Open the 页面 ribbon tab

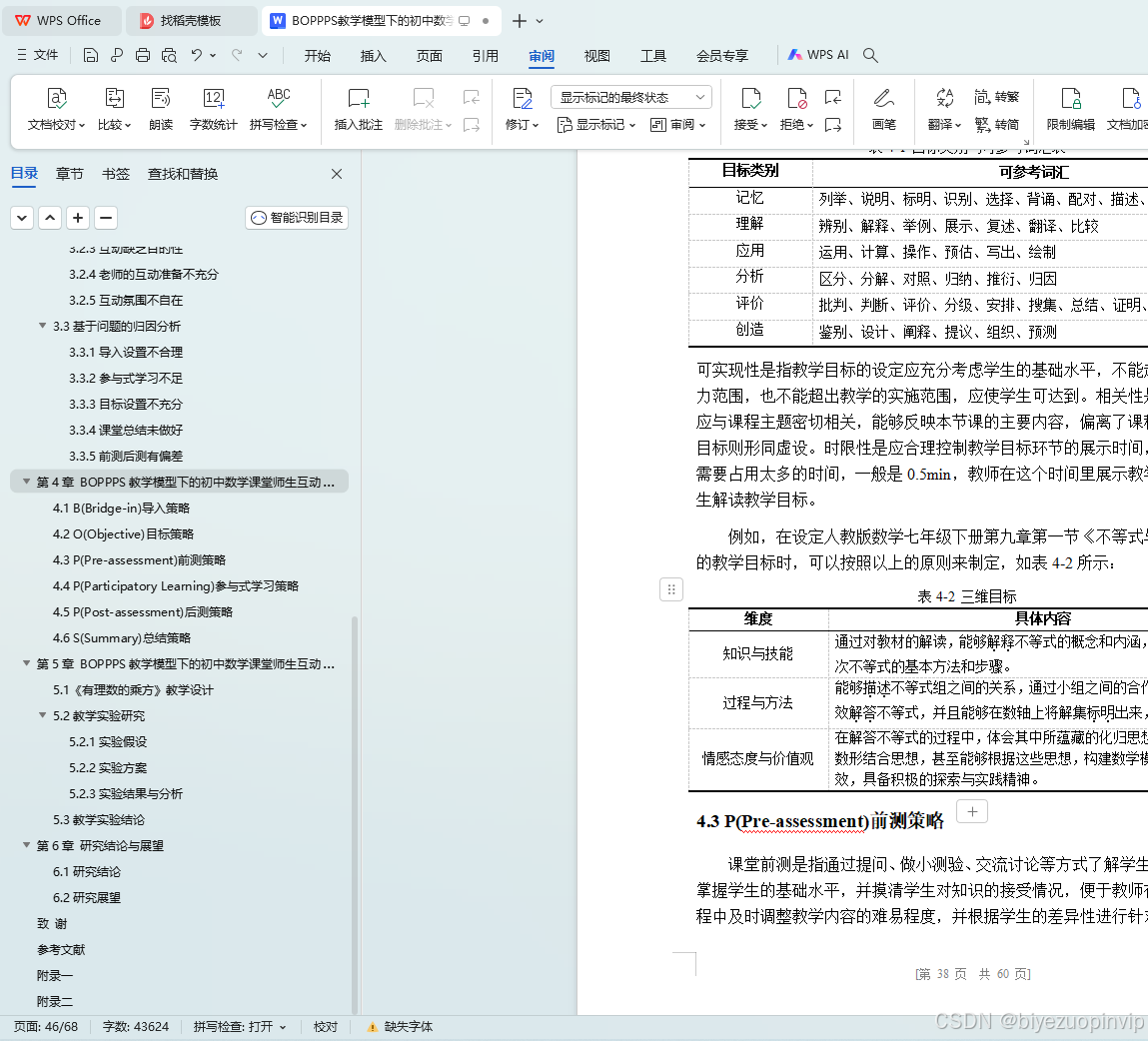[429, 56]
